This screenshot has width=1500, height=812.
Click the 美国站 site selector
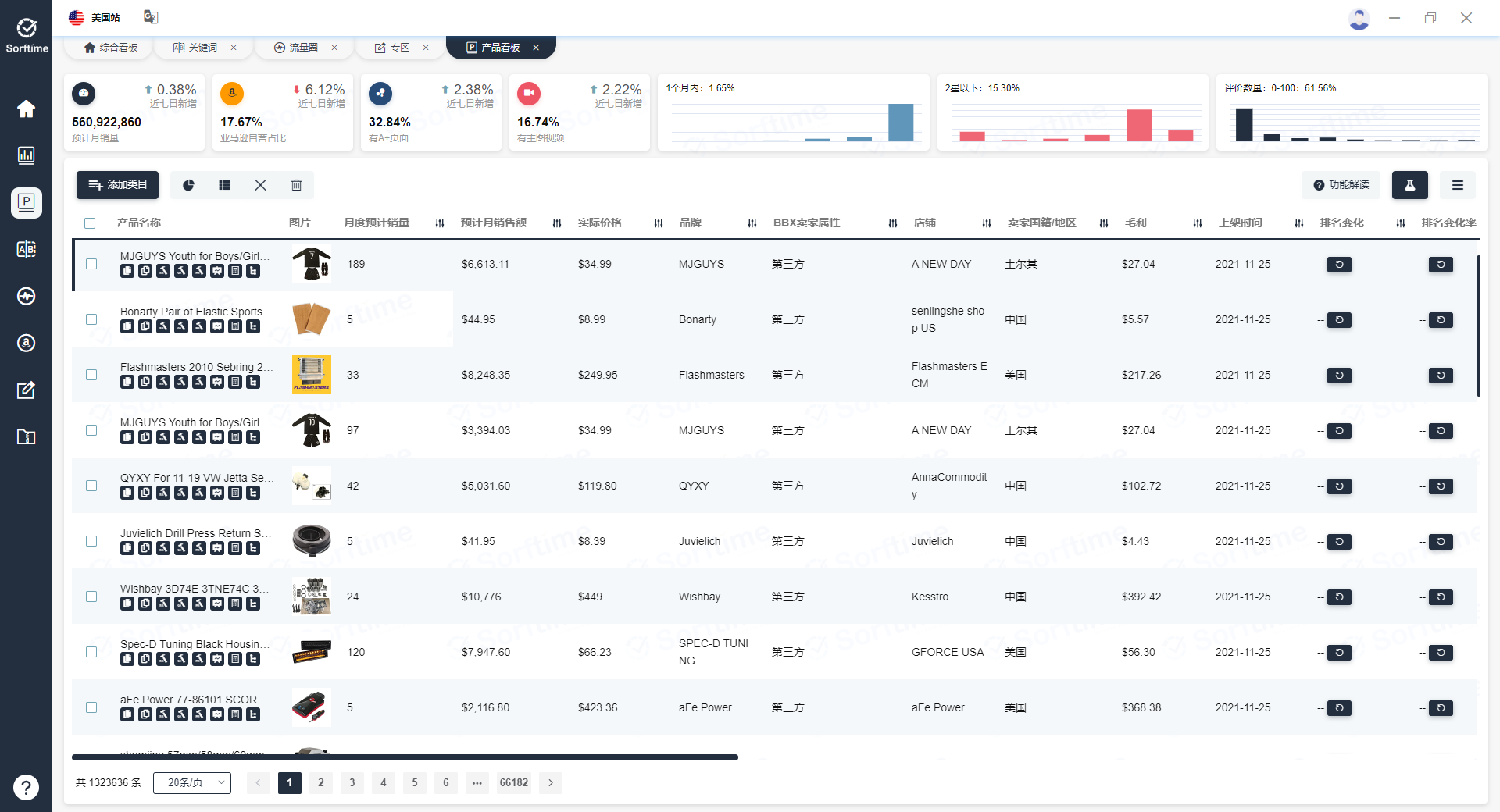[95, 17]
